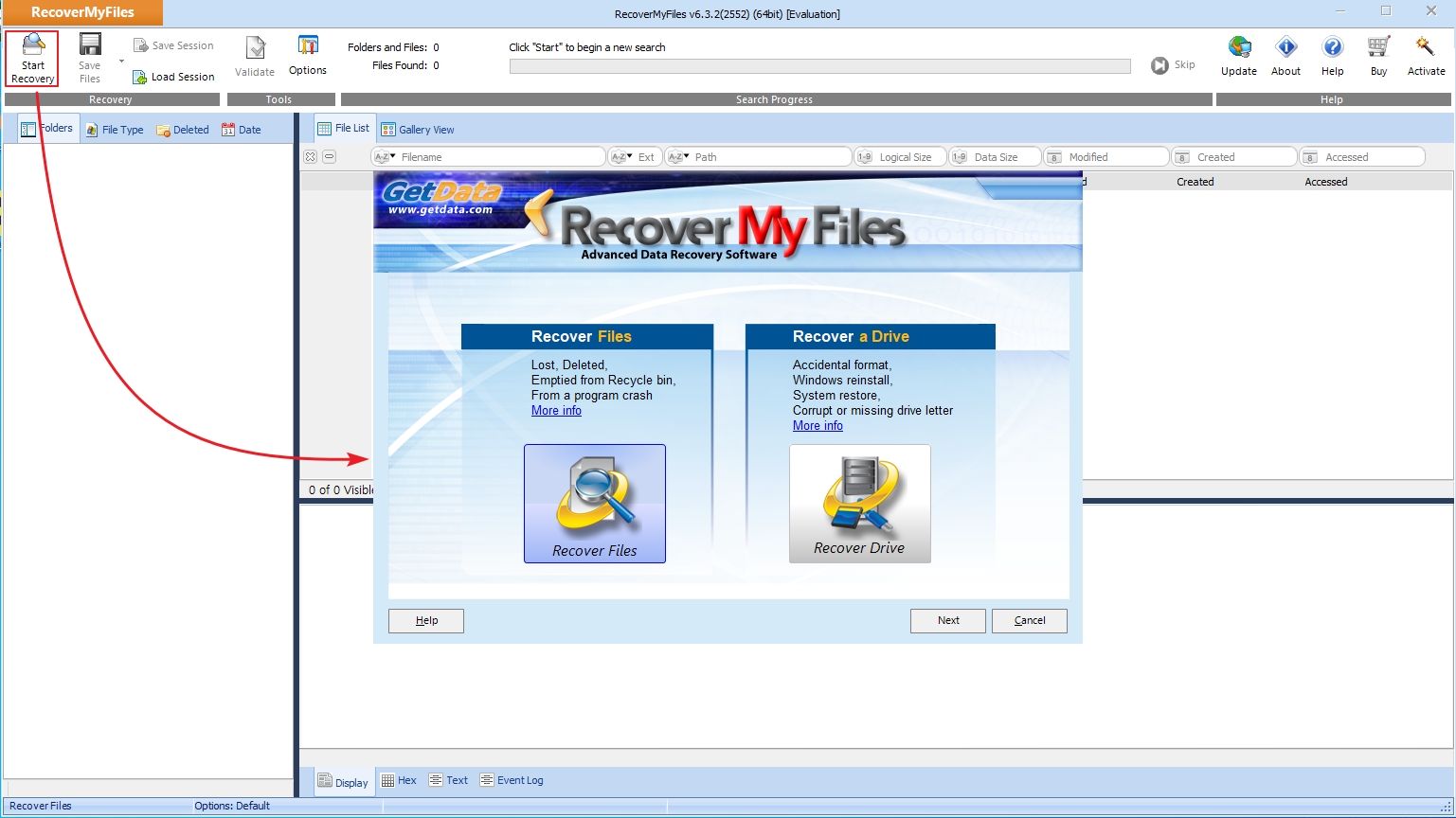Click the Start Recovery toolbar button
This screenshot has width=1456, height=818.
32,59
